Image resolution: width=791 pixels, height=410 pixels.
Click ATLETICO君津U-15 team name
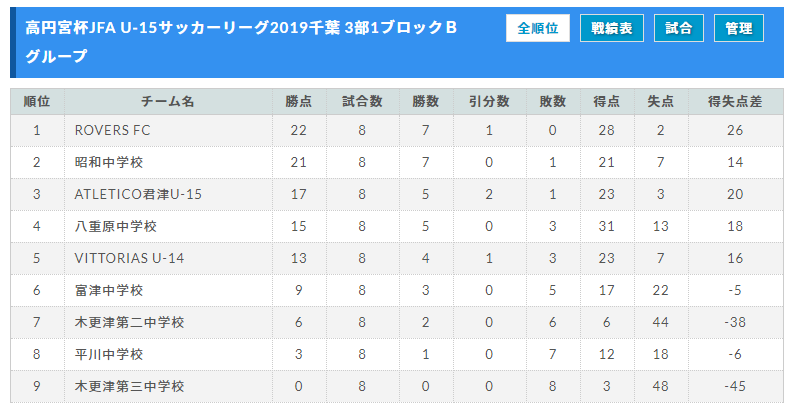138,194
